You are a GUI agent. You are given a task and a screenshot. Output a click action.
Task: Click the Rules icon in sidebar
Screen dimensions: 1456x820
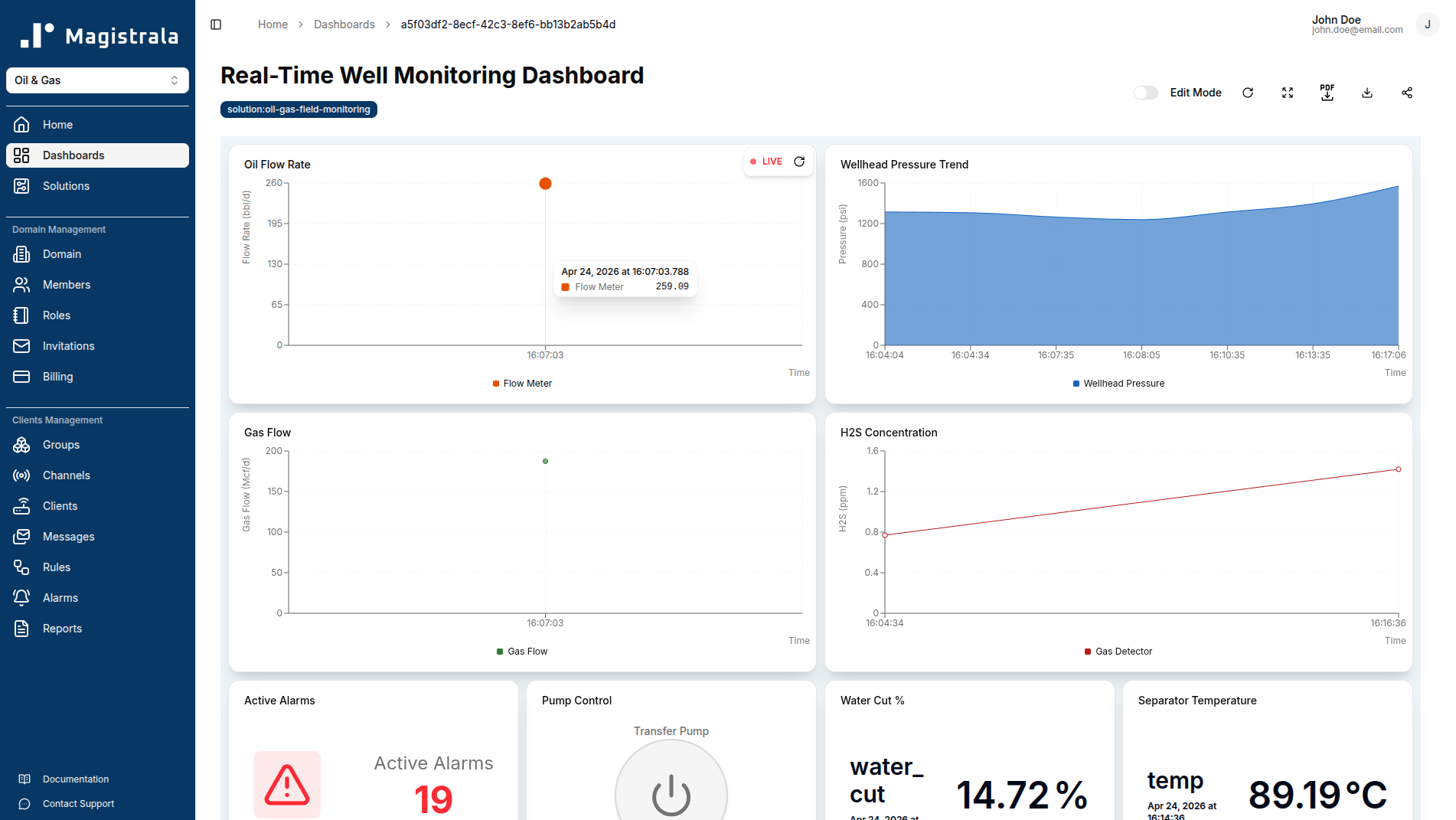[21, 567]
